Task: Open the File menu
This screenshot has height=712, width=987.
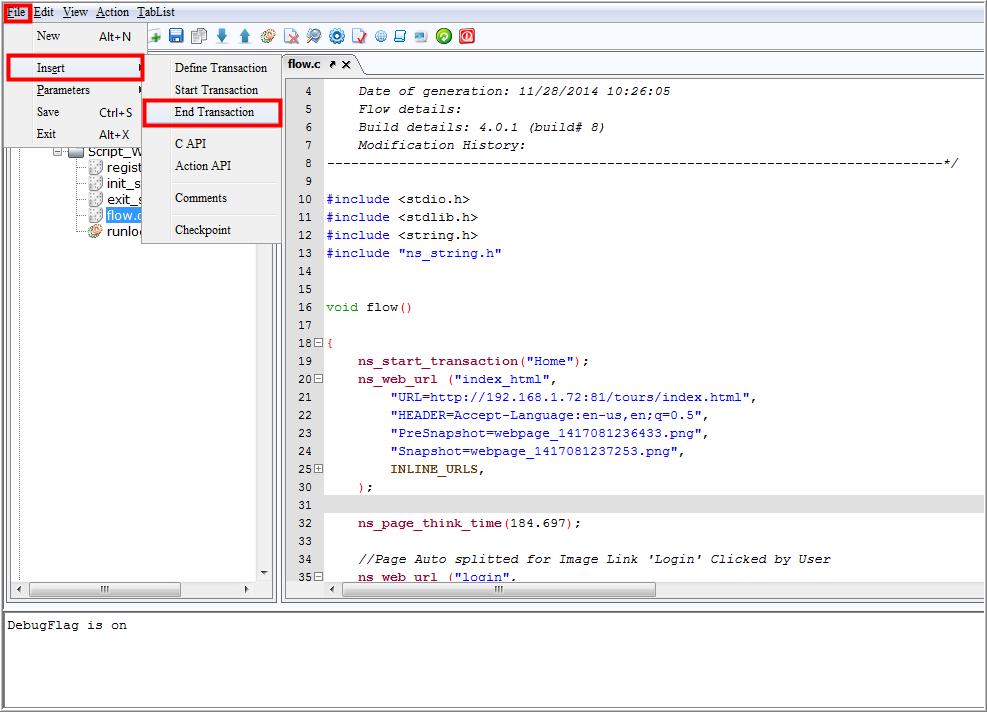Action: pos(16,12)
